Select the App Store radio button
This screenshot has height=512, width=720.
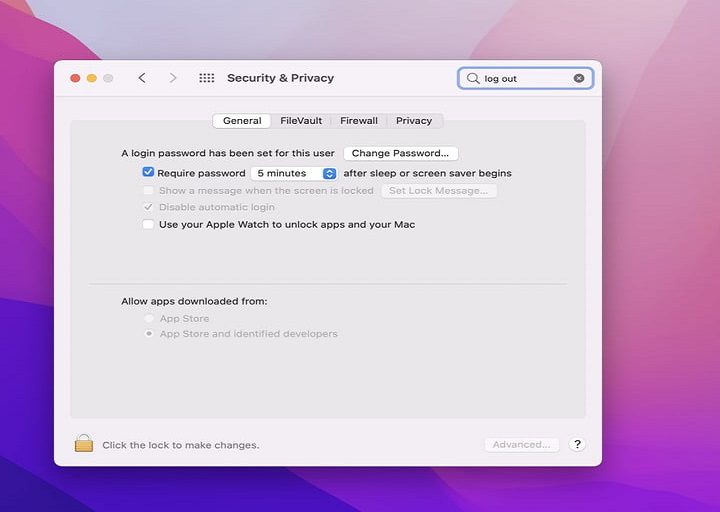[149, 319]
